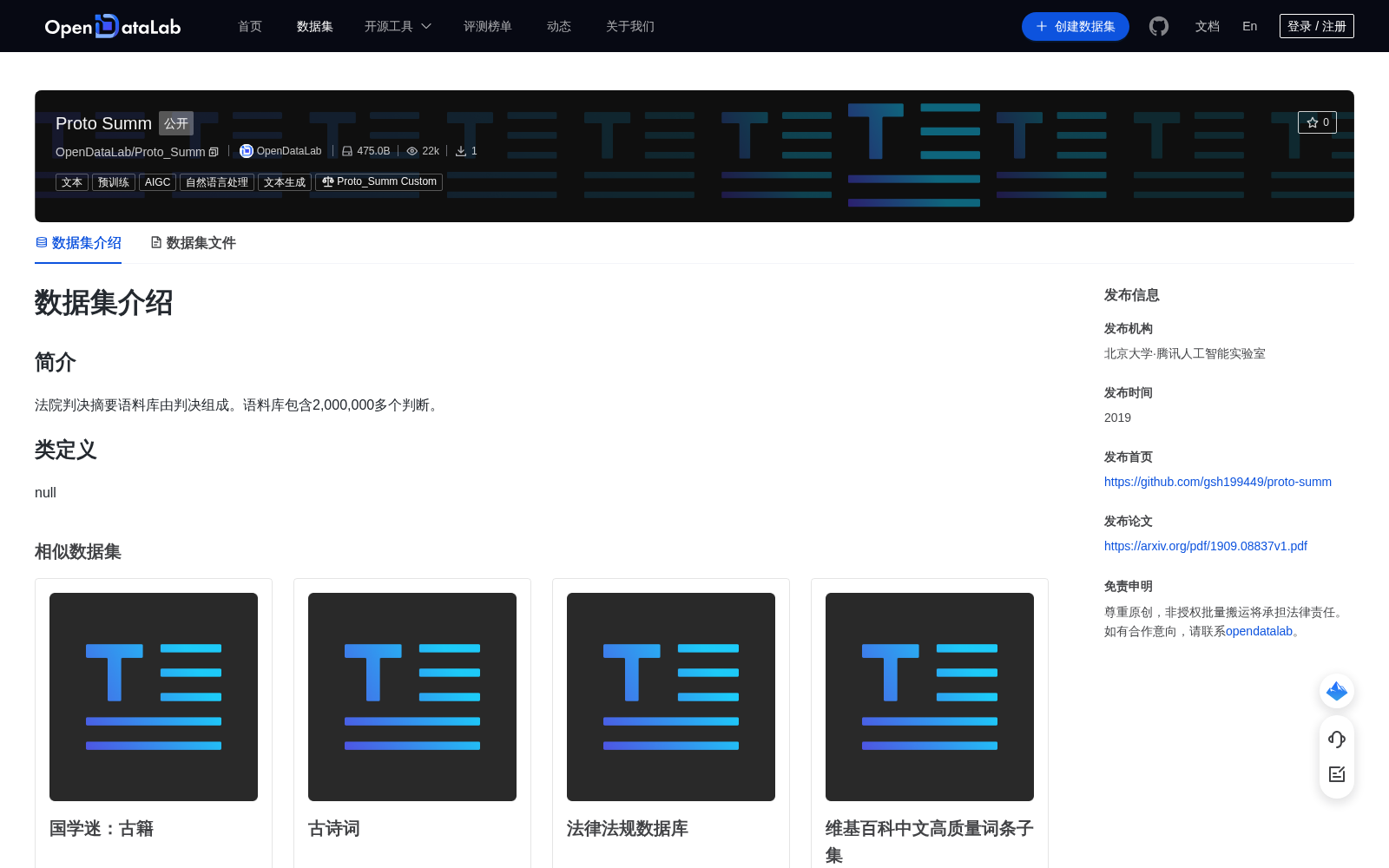Click the 文本 tag
The height and width of the screenshot is (868, 1389).
click(72, 182)
